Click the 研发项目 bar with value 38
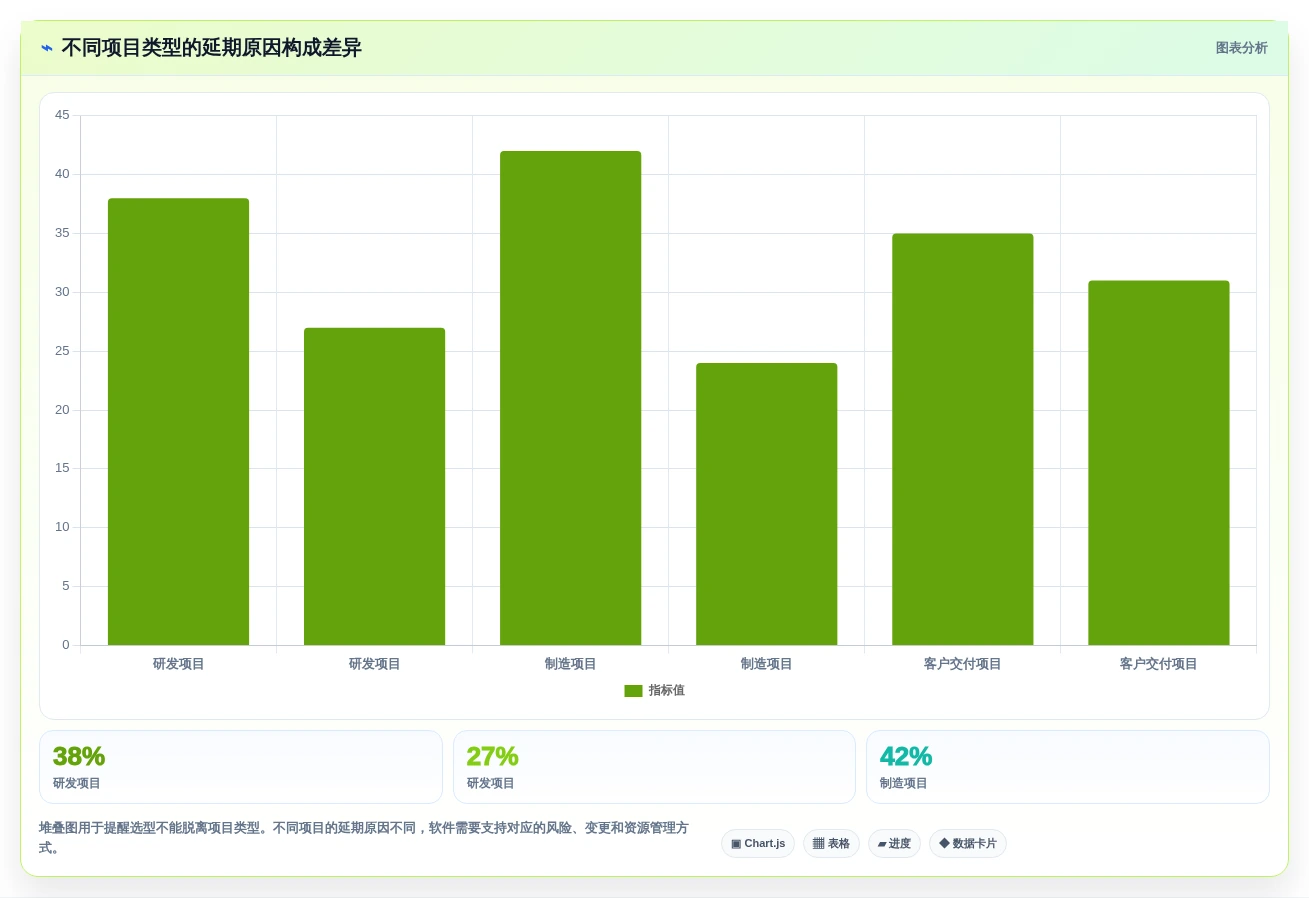Image resolution: width=1309 pixels, height=898 pixels. tap(178, 422)
